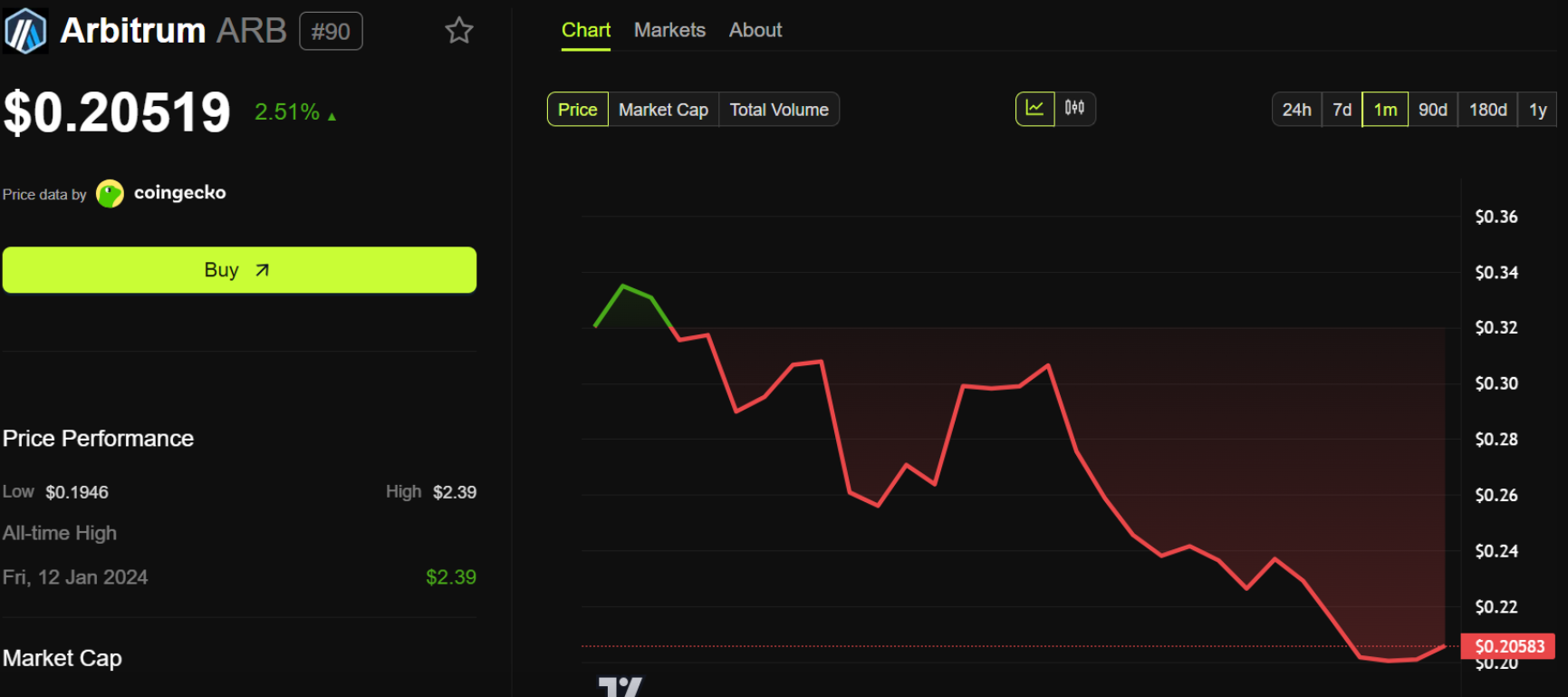Click the CoinGecko gecko logo
Viewport: 1568px width, 697px height.
pos(110,193)
